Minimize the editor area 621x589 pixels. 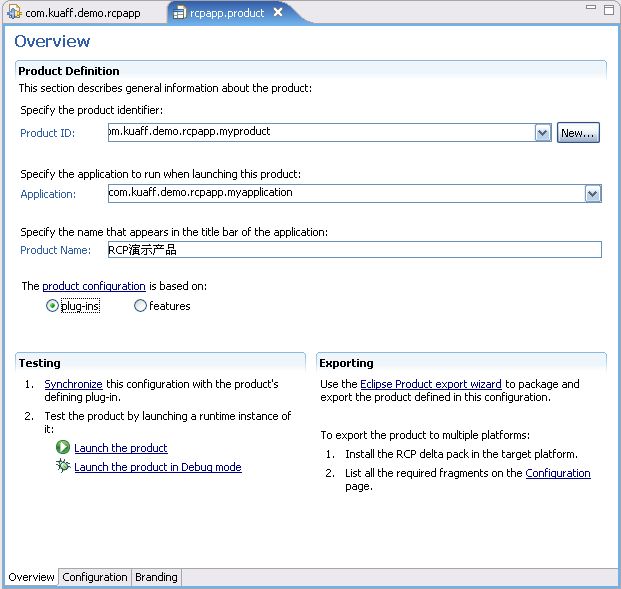591,7
